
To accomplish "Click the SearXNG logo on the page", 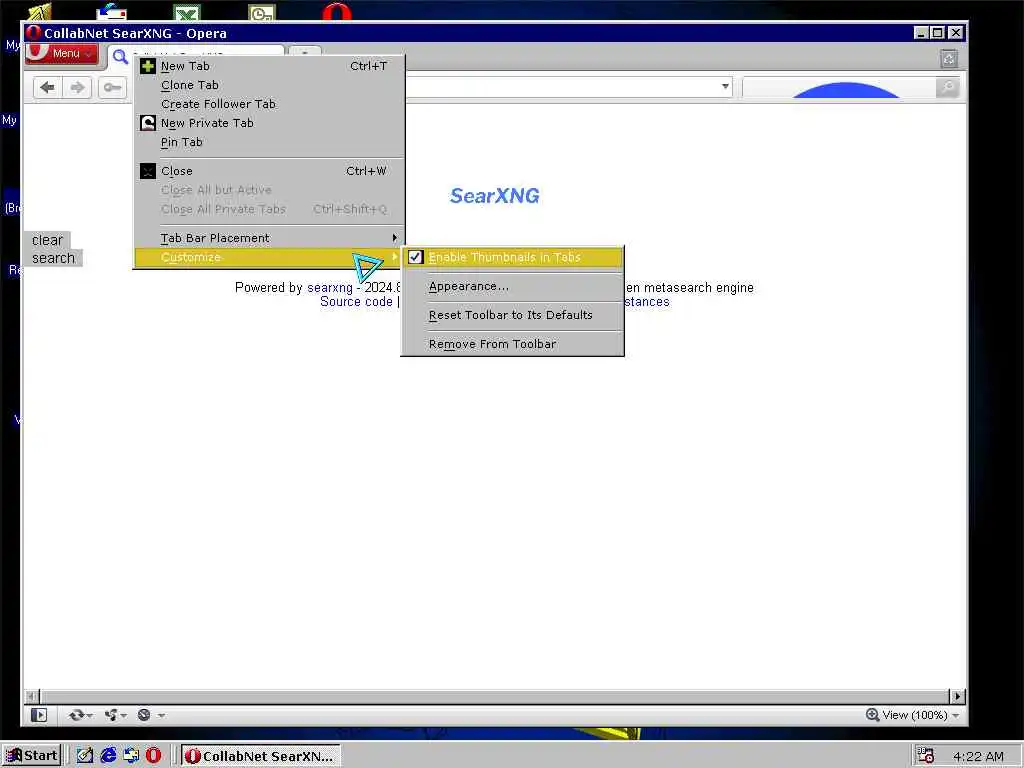I will click(x=494, y=195).
